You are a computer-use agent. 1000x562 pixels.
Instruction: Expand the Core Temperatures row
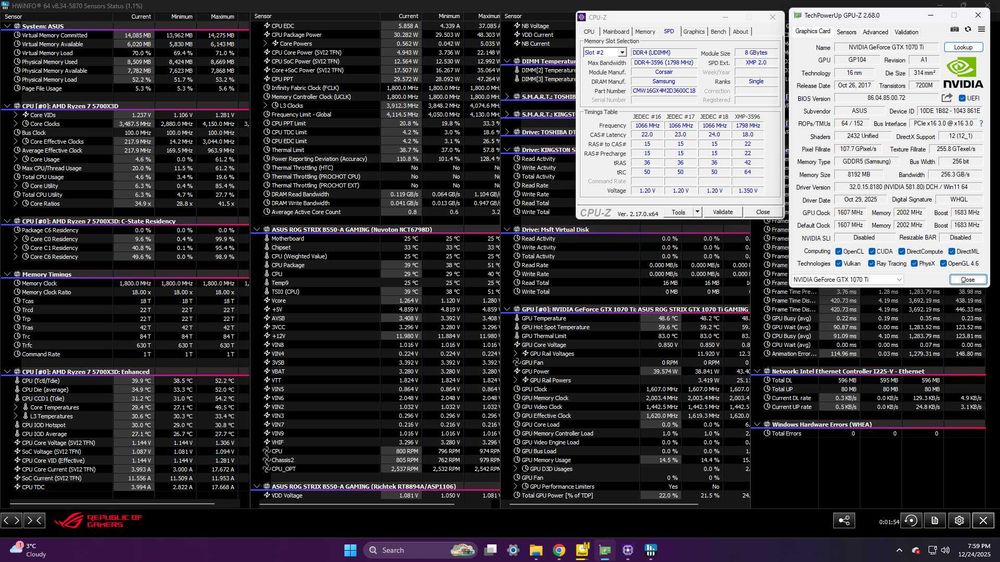click(16, 407)
